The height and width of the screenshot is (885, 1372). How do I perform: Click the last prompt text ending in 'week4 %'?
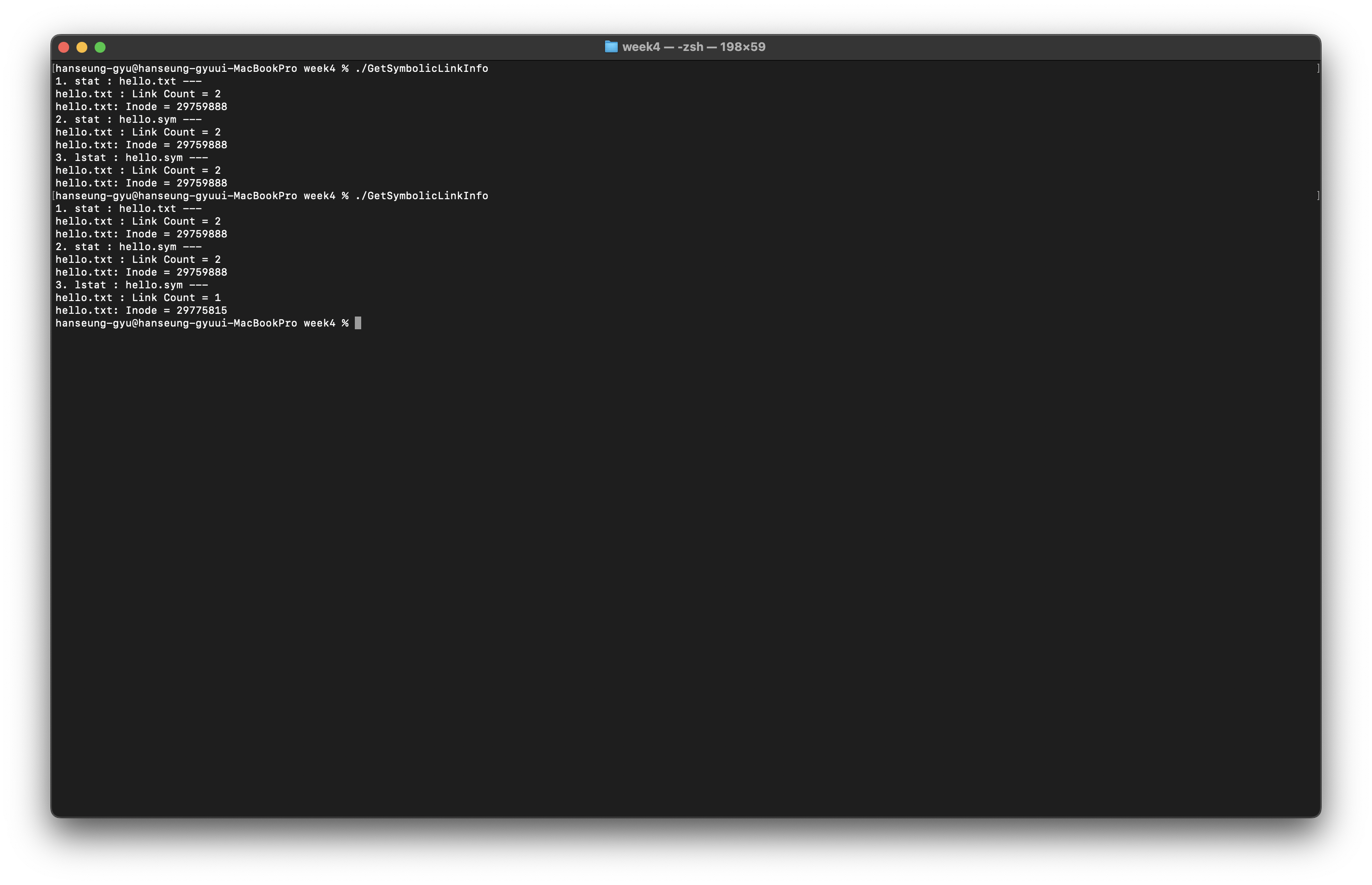(202, 323)
